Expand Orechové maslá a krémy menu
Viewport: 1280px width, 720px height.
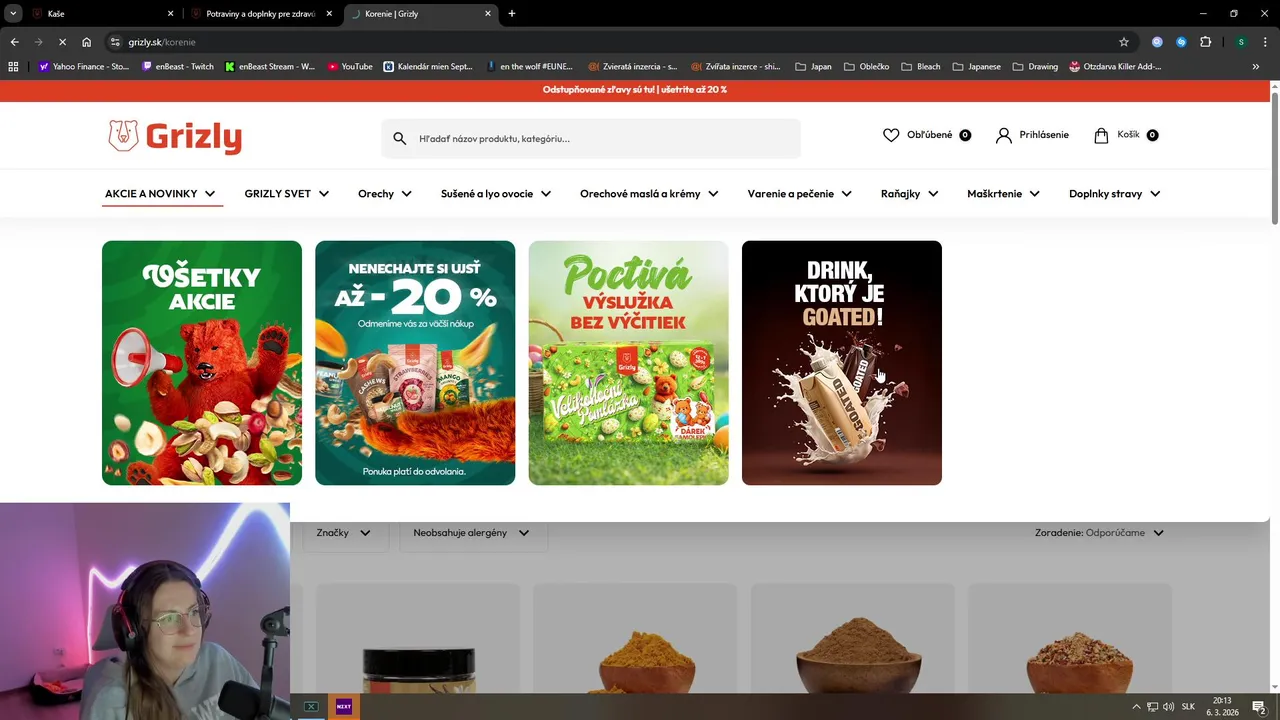649,194
